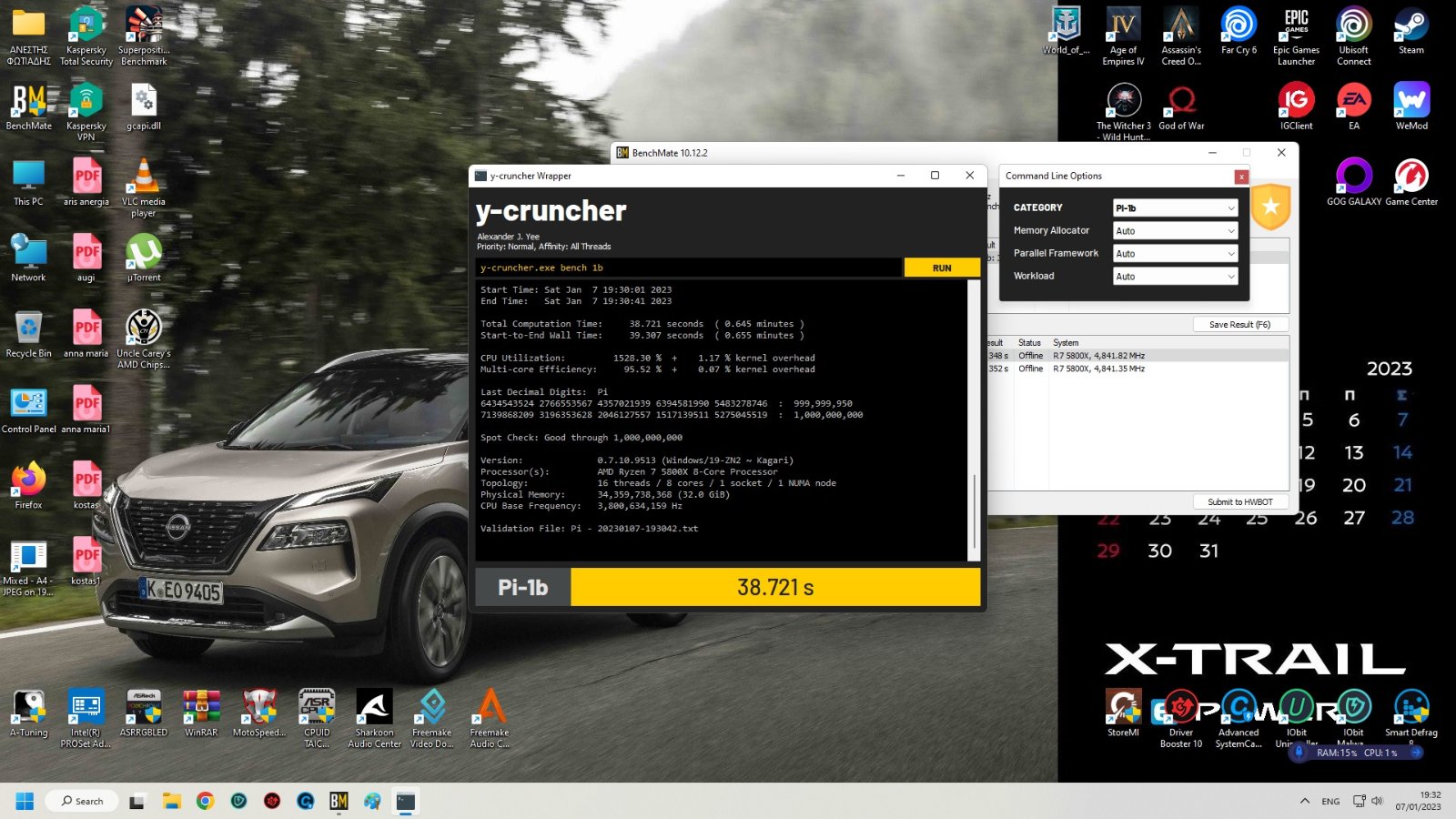
Task: Open Sharkoon Audio Center shortcut
Action: 374,719
